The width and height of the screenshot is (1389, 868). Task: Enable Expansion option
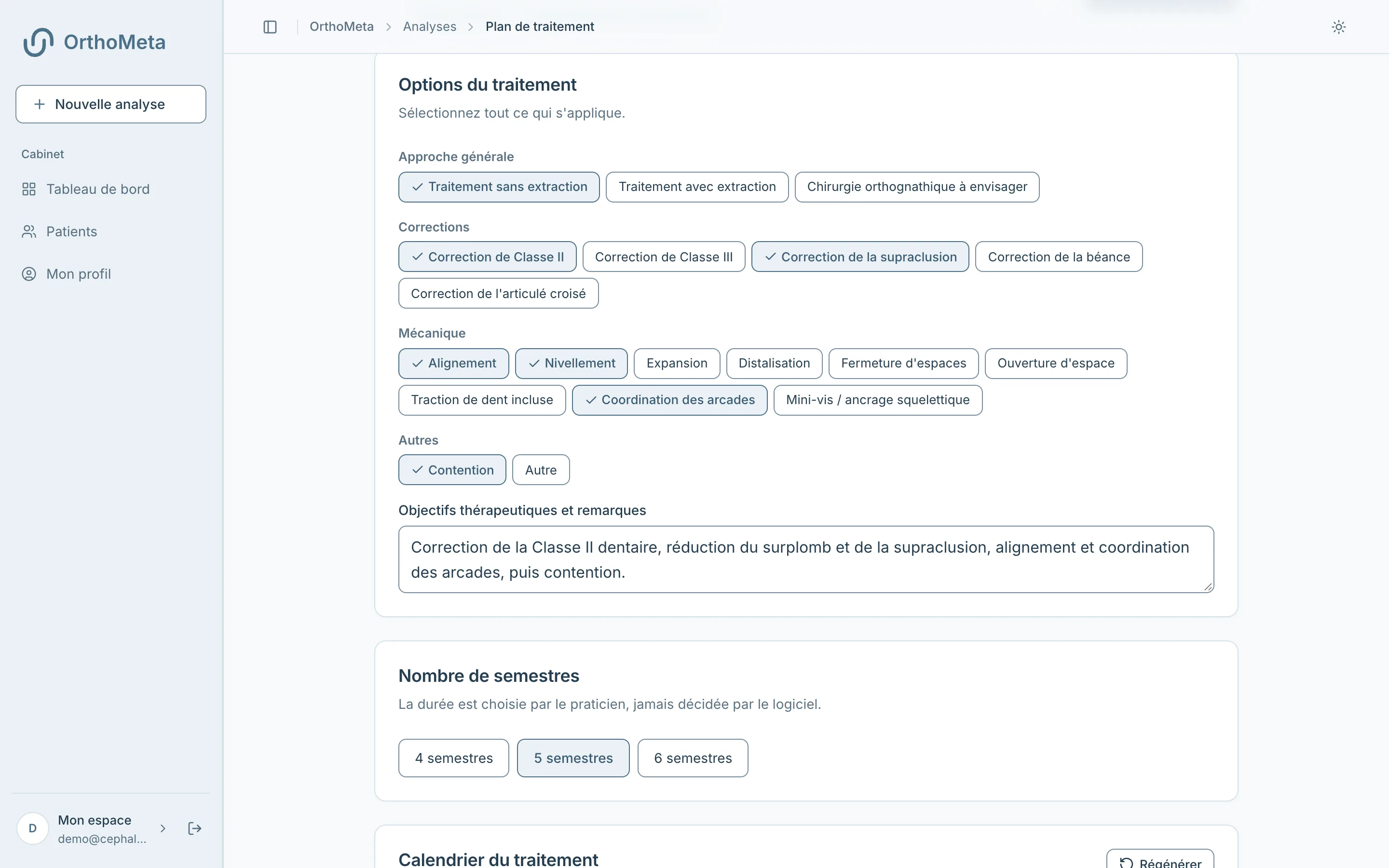[x=677, y=364]
